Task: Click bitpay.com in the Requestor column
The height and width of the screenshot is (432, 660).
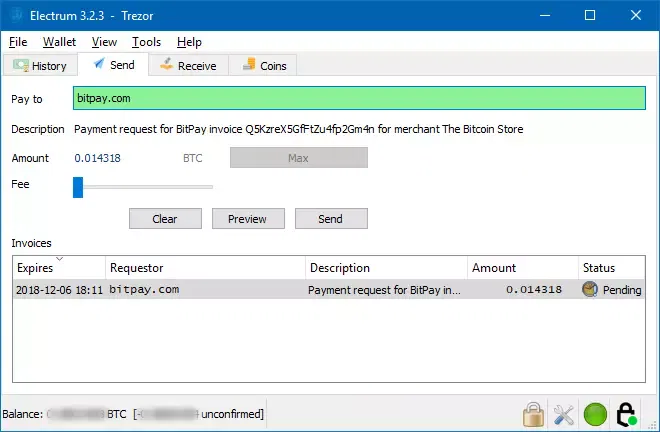Action: tap(144, 289)
